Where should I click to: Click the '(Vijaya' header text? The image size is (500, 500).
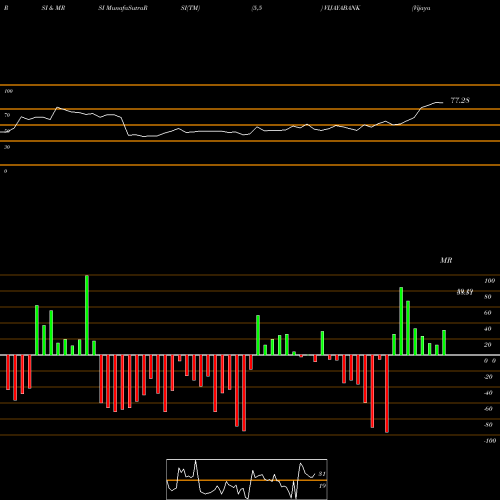click(x=421, y=8)
